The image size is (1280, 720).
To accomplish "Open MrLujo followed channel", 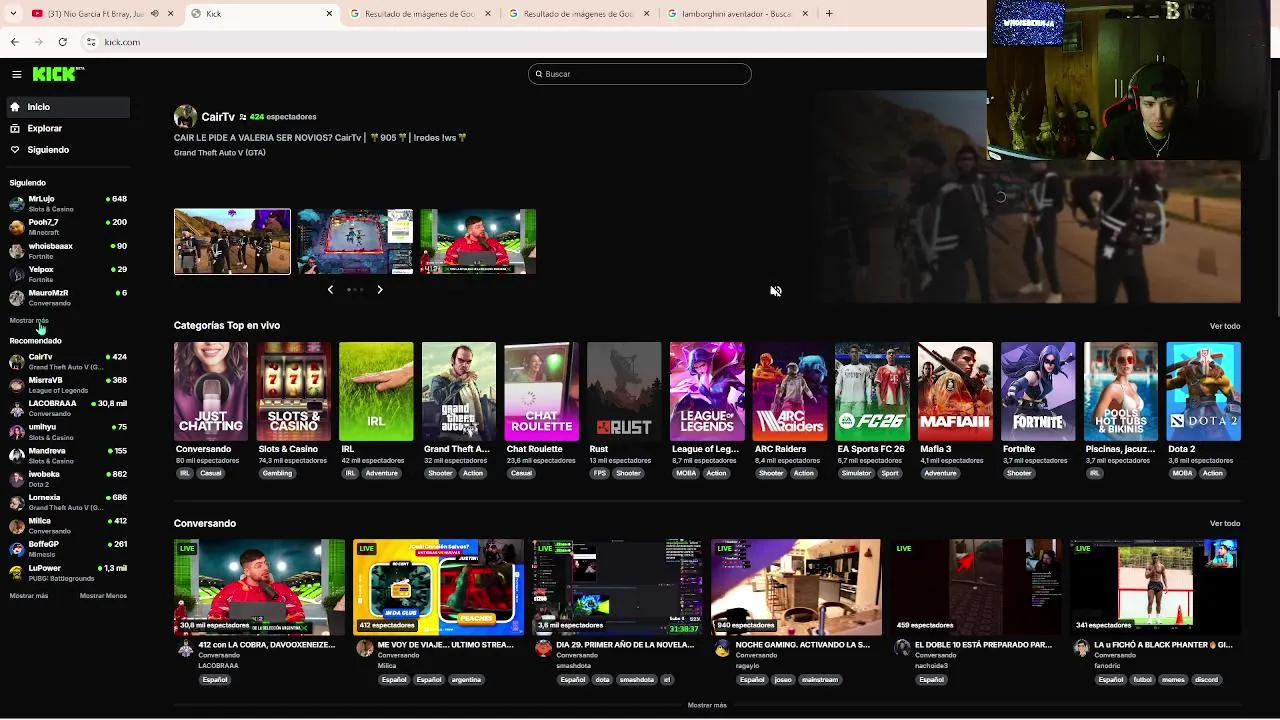I will (x=67, y=203).
